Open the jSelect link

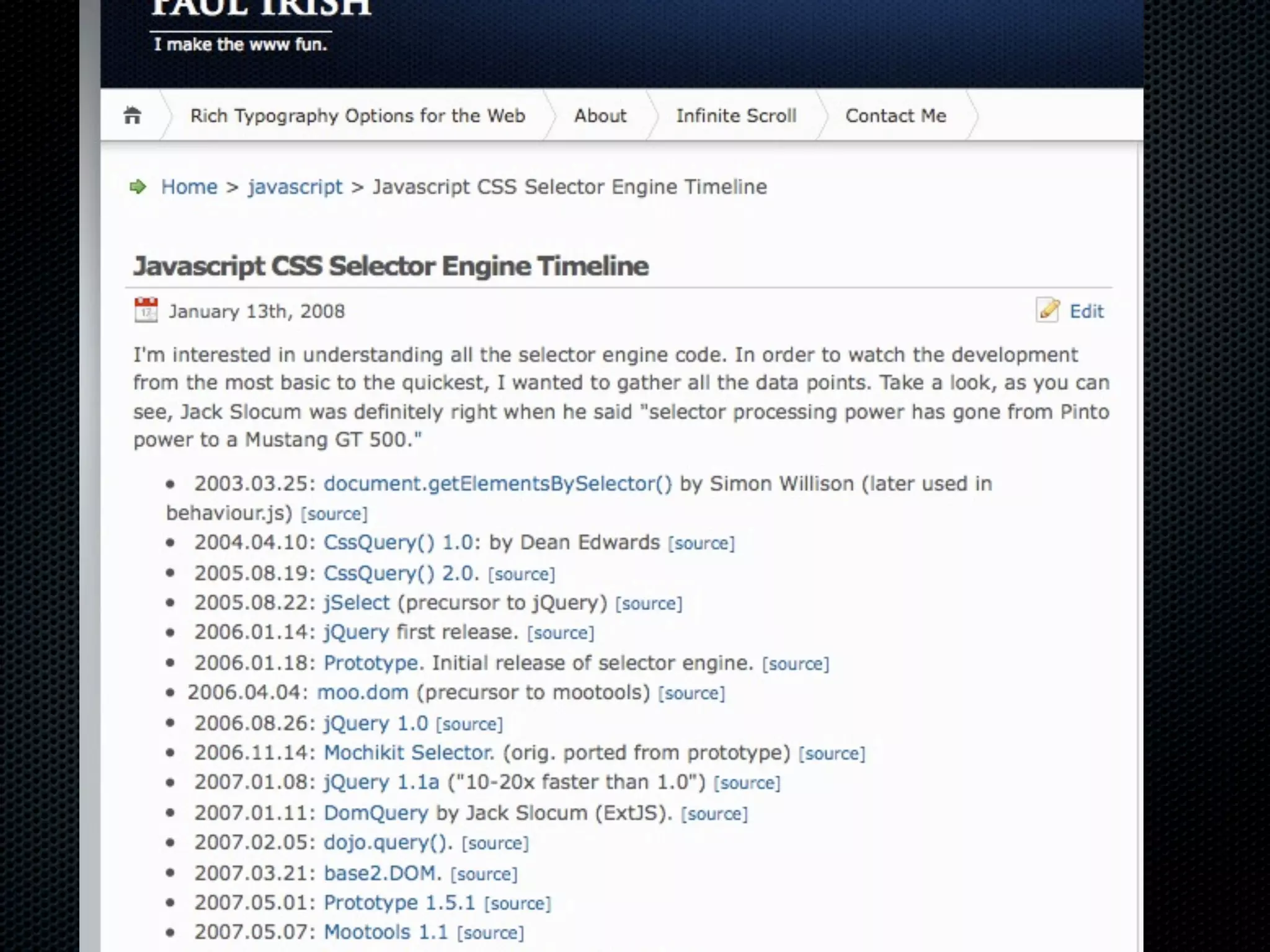click(x=357, y=602)
